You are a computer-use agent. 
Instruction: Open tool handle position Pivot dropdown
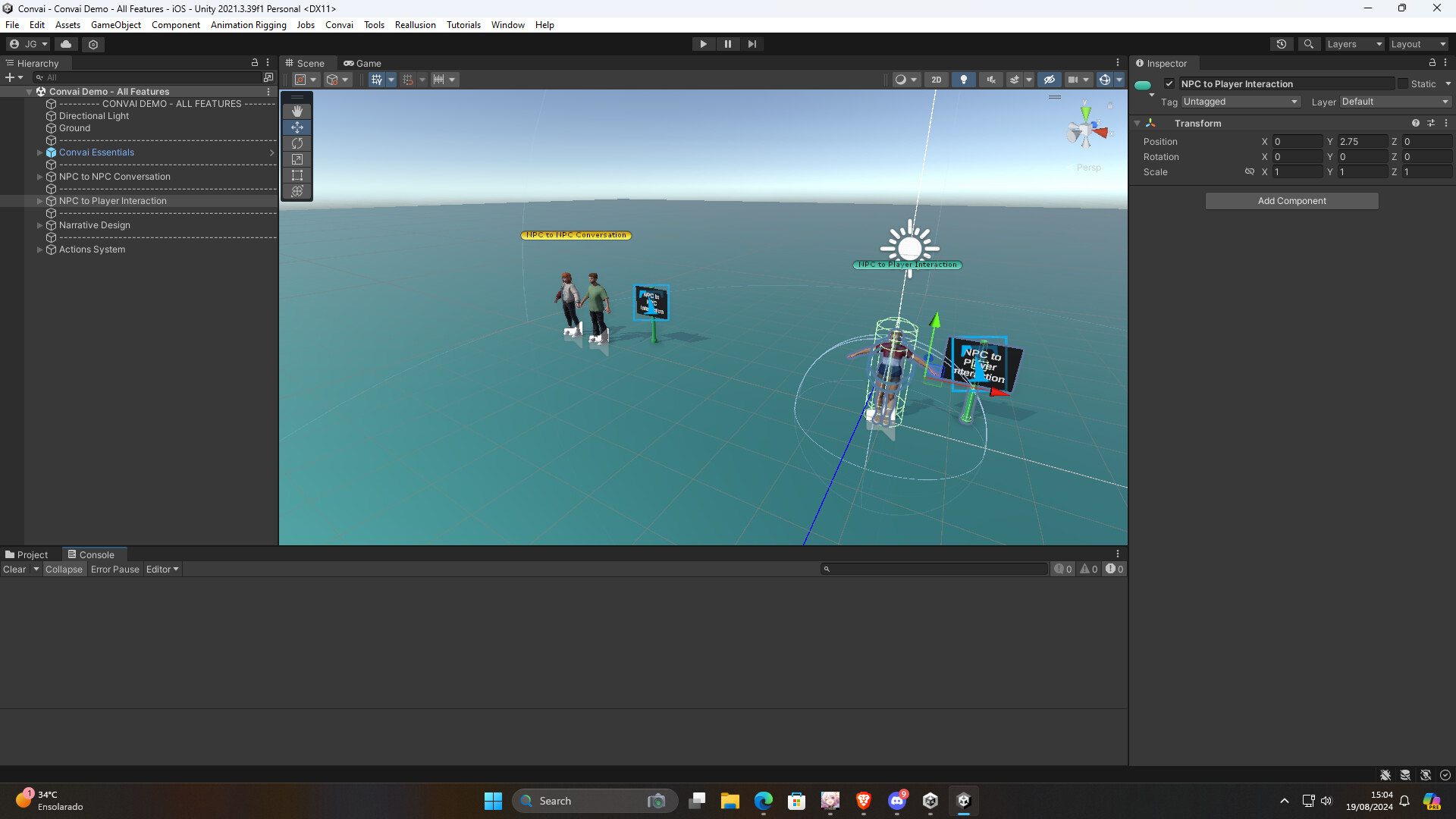306,80
